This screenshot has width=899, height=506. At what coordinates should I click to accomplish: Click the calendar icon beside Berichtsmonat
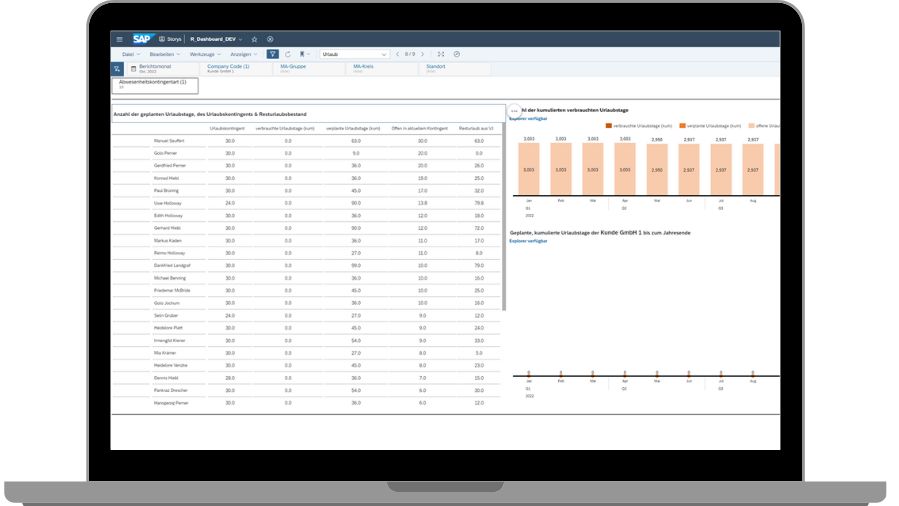tap(133, 69)
